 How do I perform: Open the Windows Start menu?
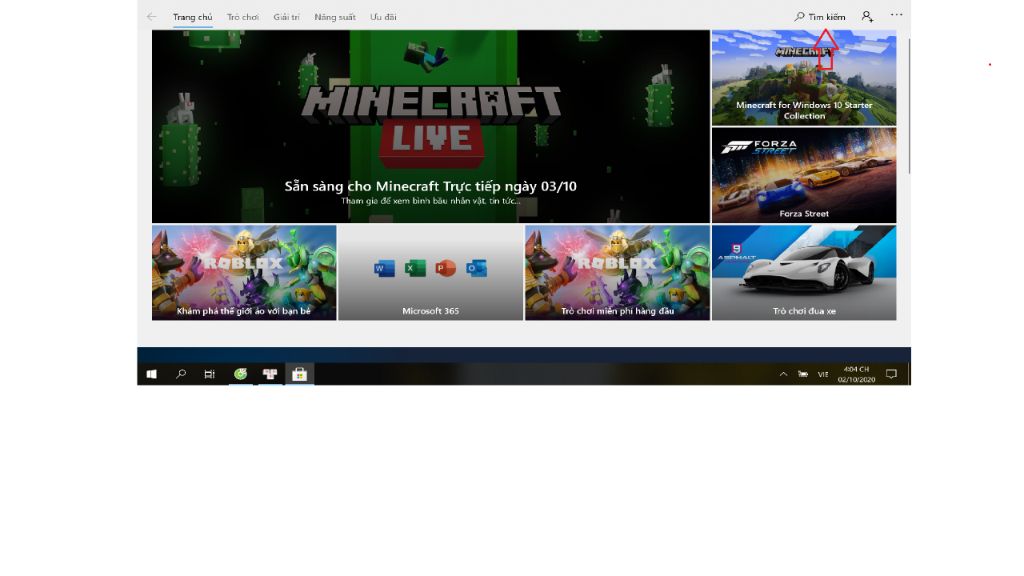[152, 374]
